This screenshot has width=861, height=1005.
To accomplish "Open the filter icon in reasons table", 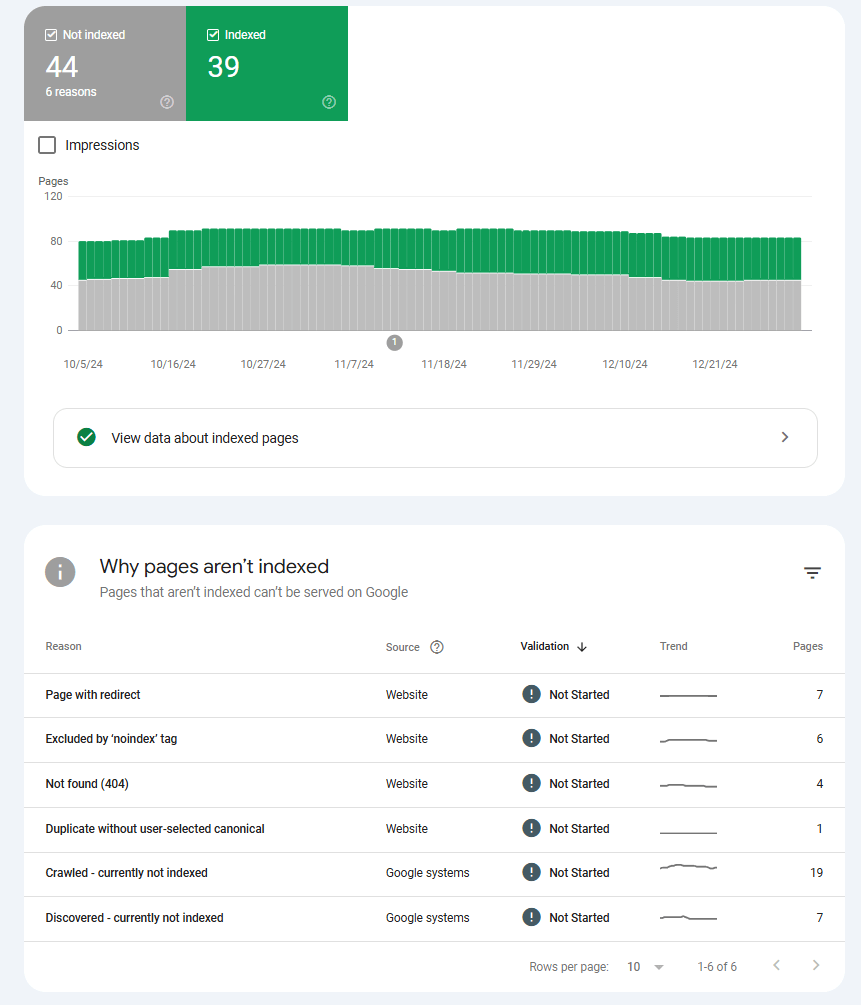I will 812,573.
